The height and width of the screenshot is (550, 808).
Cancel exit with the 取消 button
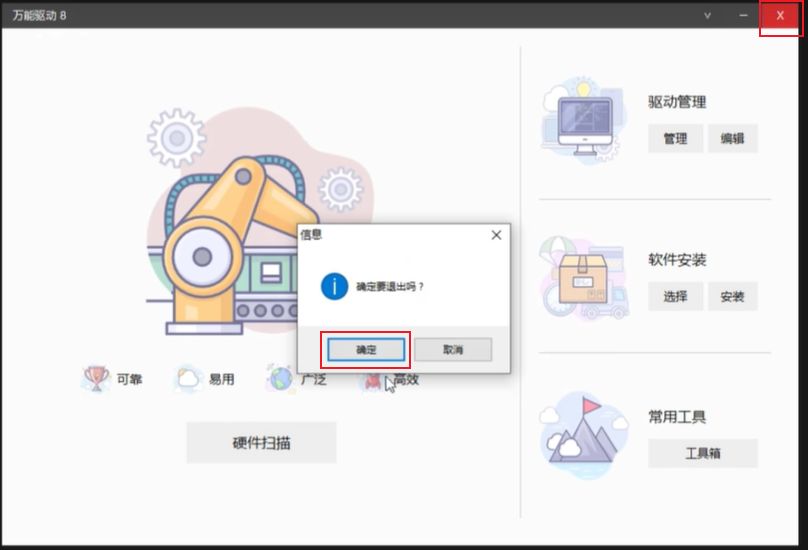(x=453, y=350)
